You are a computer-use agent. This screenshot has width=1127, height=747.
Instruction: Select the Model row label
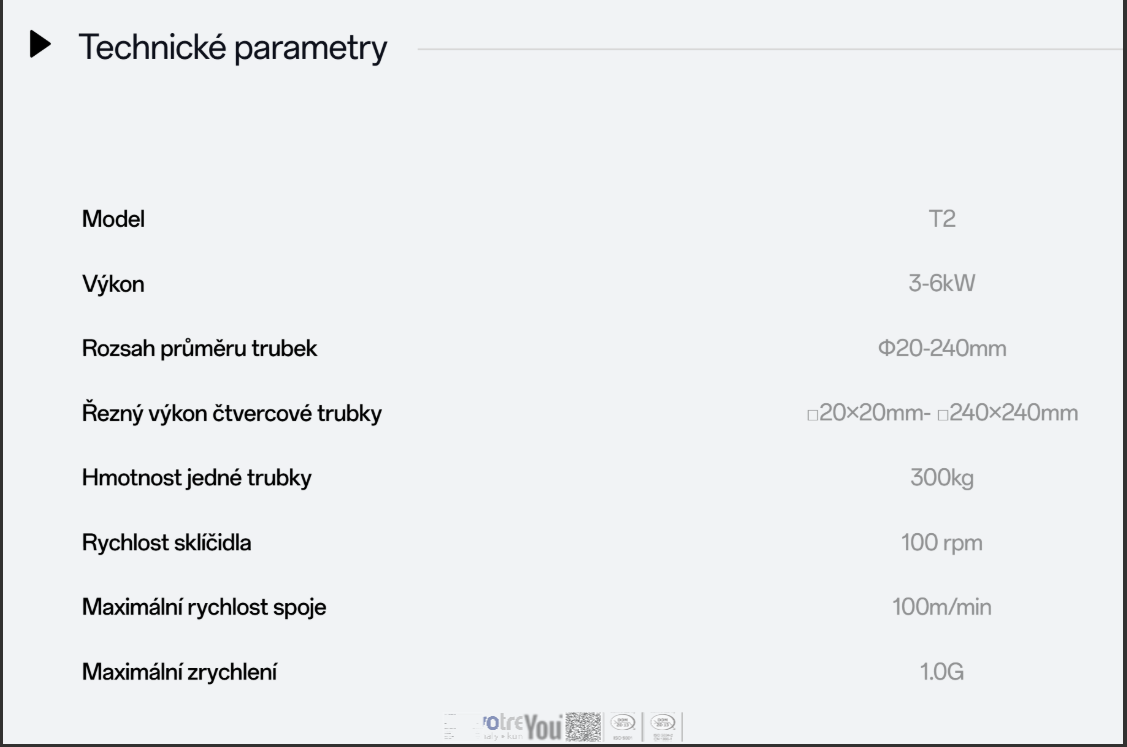113,219
